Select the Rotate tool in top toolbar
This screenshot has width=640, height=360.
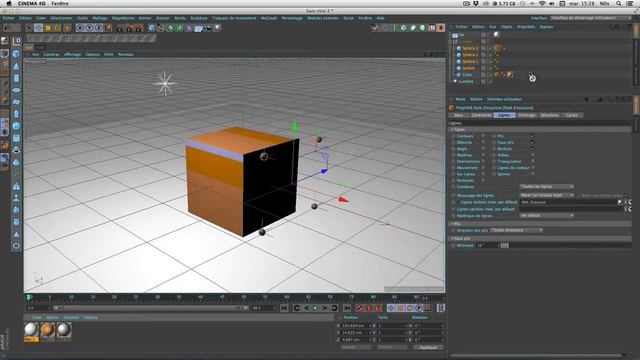(x=58, y=28)
